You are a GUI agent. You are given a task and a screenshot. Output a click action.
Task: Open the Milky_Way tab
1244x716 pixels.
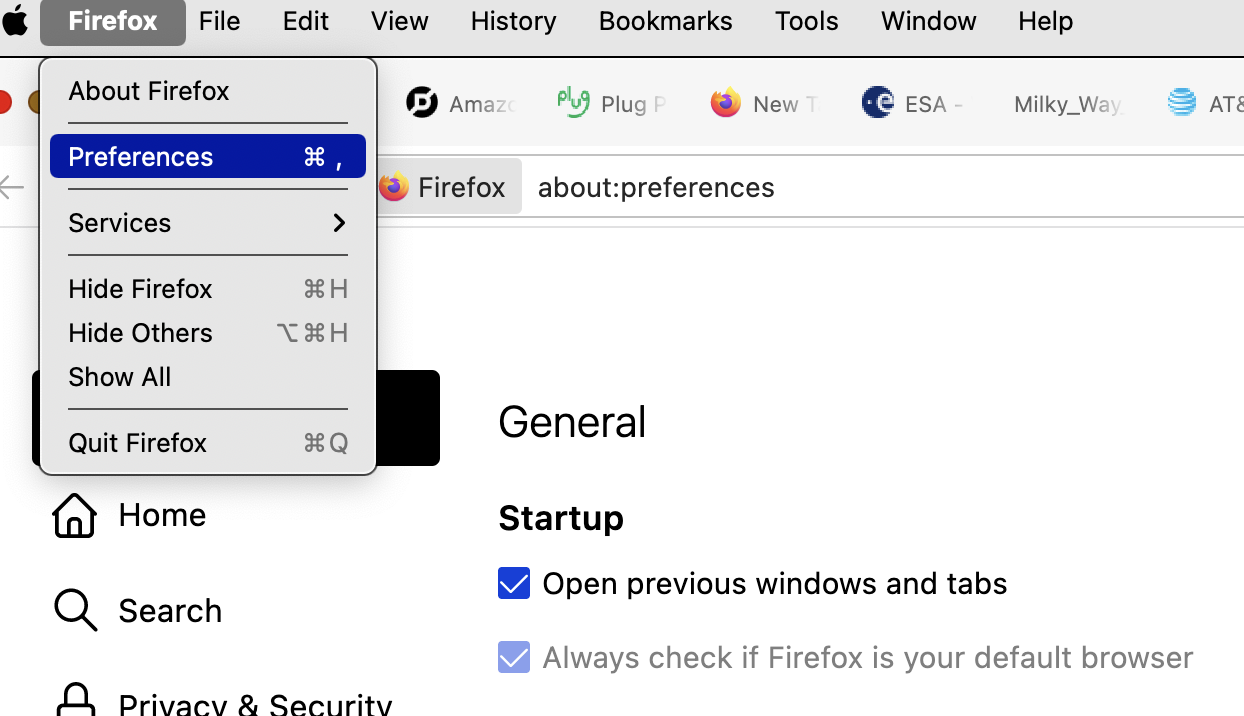(1068, 104)
